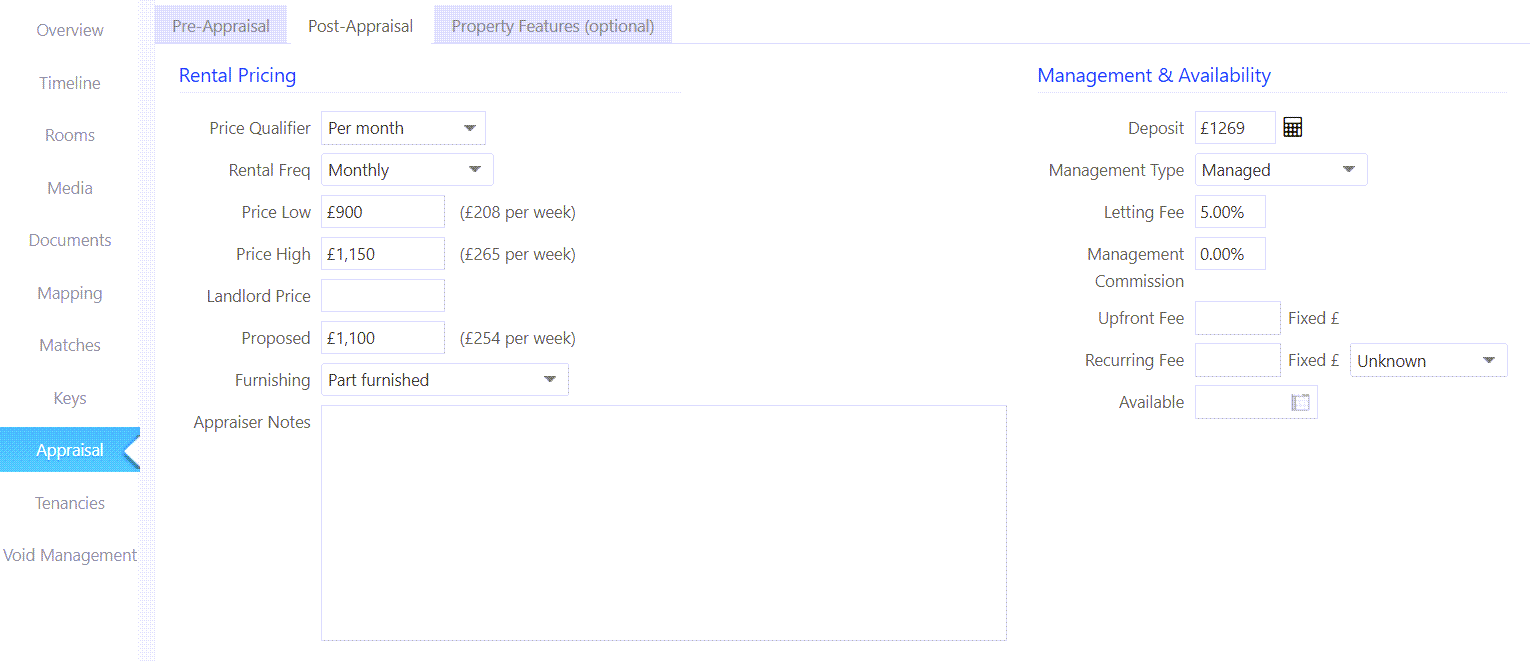This screenshot has height=662, width=1530.
Task: Open Void Management in sidebar
Action: tap(70, 555)
